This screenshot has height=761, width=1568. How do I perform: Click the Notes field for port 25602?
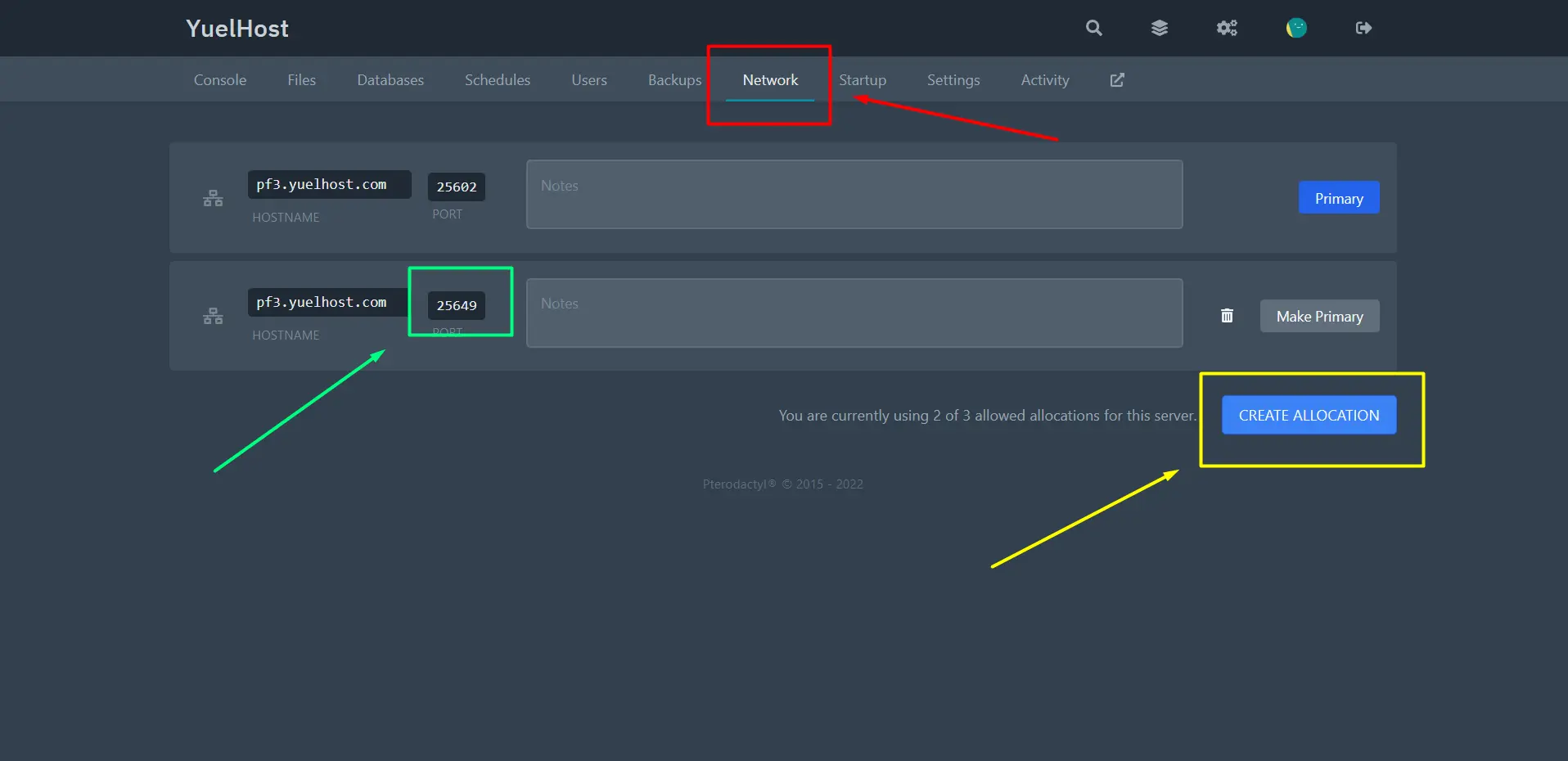[x=854, y=195]
